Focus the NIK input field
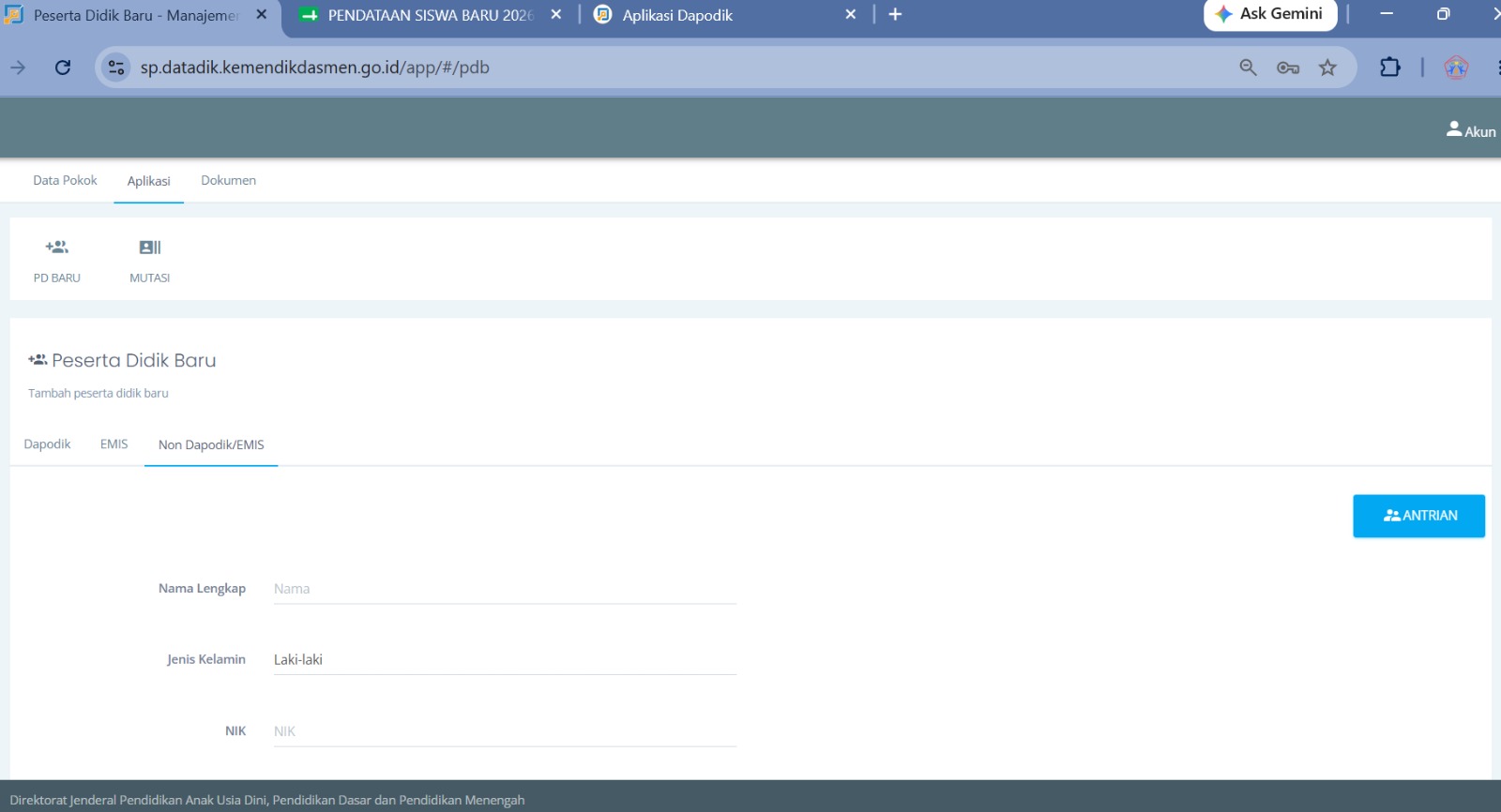The width and height of the screenshot is (1501, 812). click(505, 731)
